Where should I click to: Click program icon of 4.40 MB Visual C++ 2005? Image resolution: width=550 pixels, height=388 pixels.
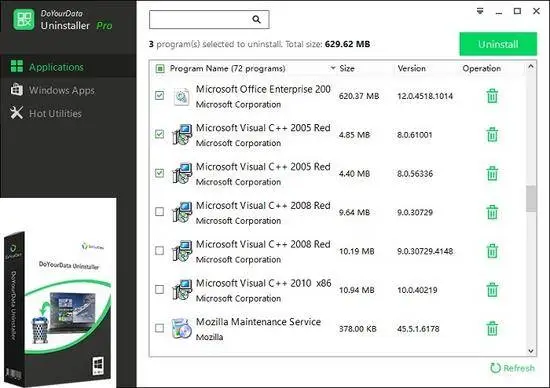pyautogui.click(x=182, y=174)
